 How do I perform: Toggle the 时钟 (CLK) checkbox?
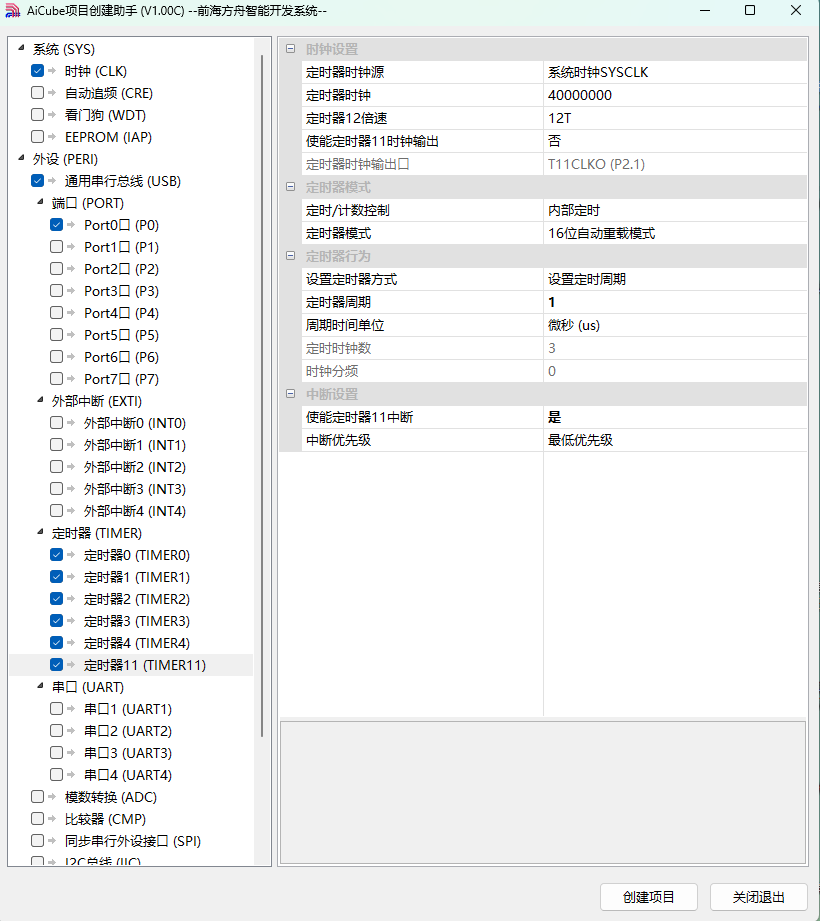pyautogui.click(x=38, y=71)
